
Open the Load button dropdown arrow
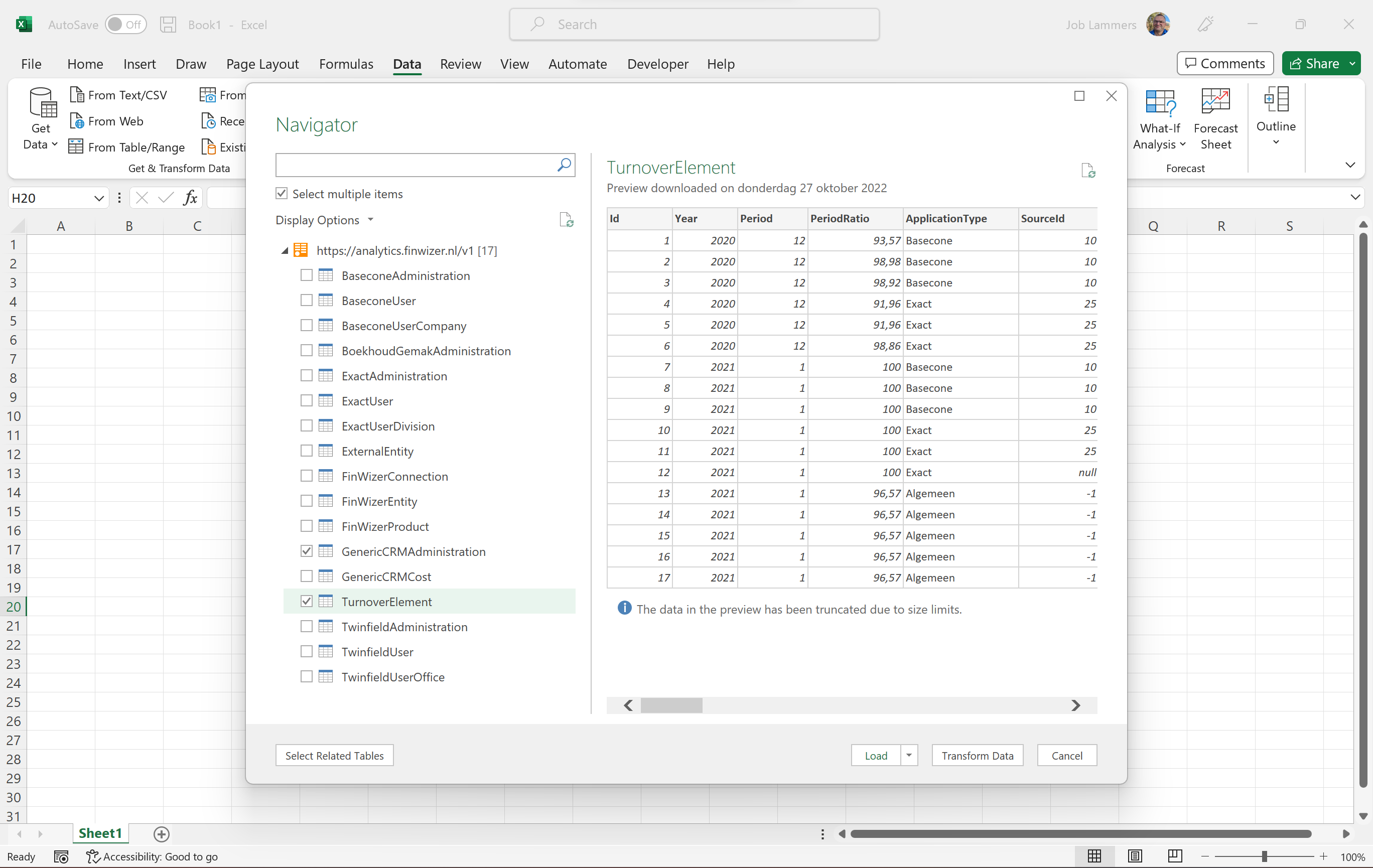[x=909, y=755]
